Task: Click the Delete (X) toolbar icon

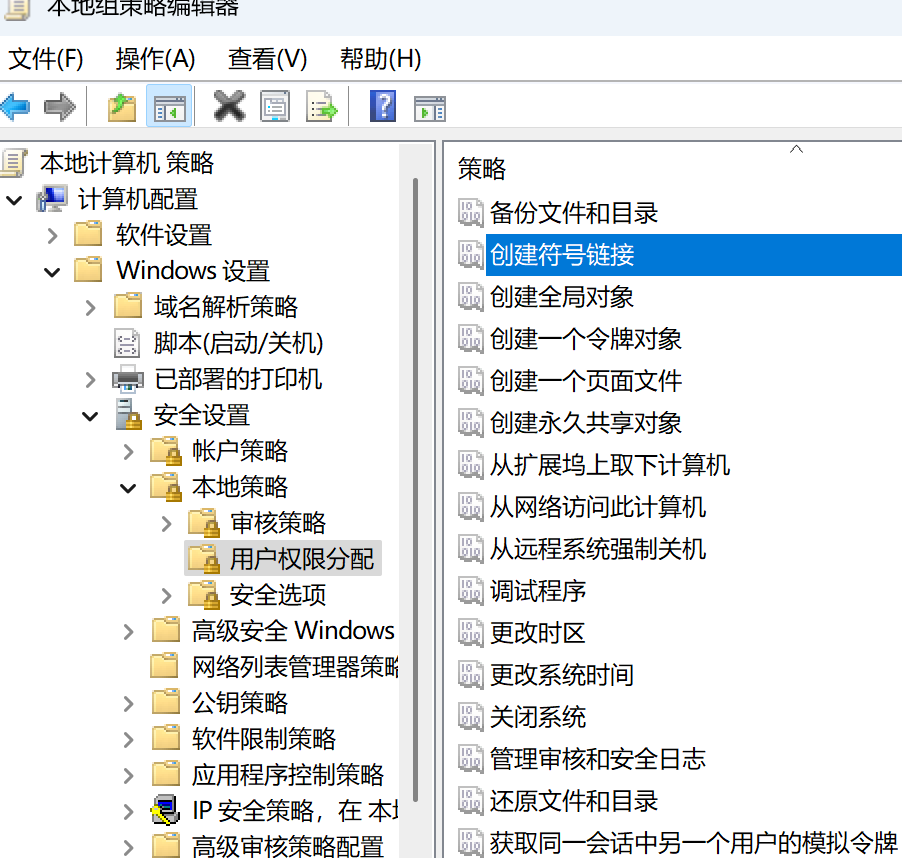Action: click(229, 106)
